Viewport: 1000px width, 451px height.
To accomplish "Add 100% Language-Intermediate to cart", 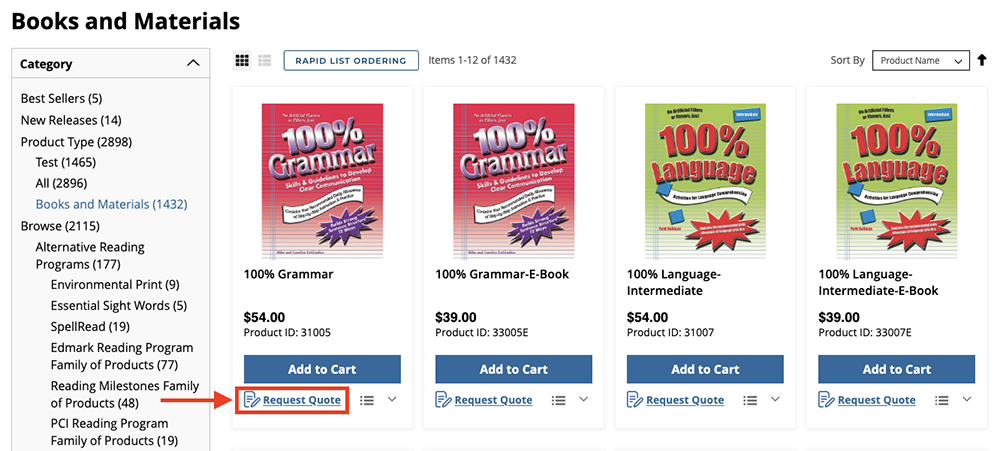I will 705,369.
